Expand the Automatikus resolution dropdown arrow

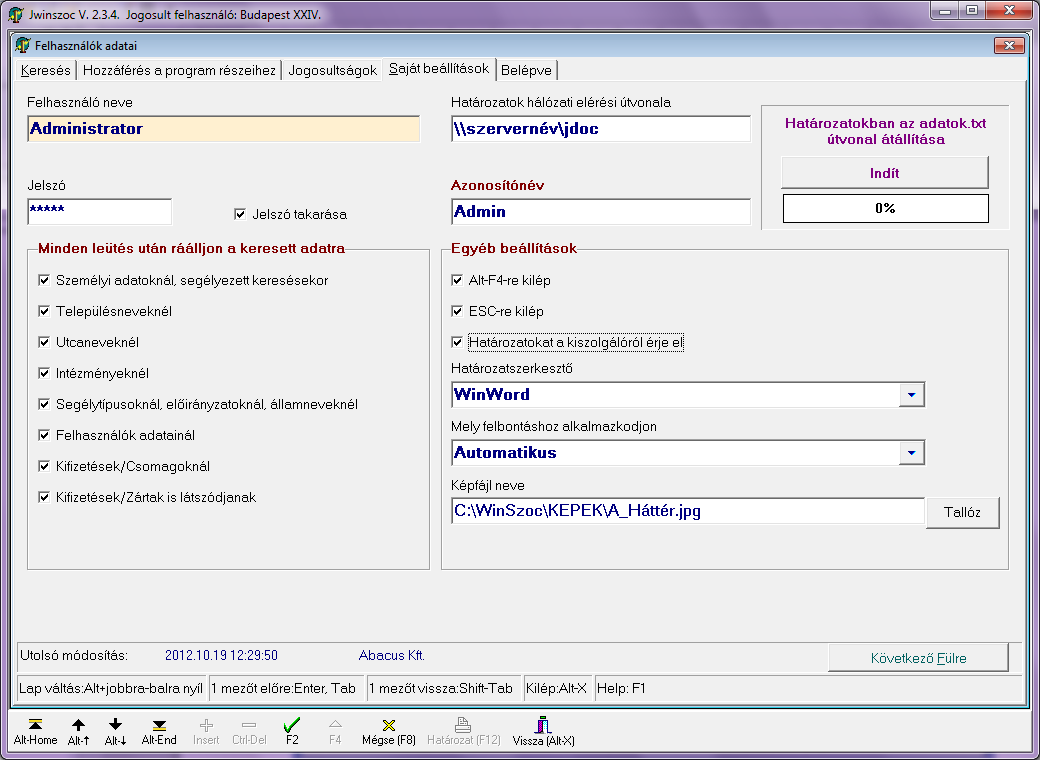pos(911,452)
